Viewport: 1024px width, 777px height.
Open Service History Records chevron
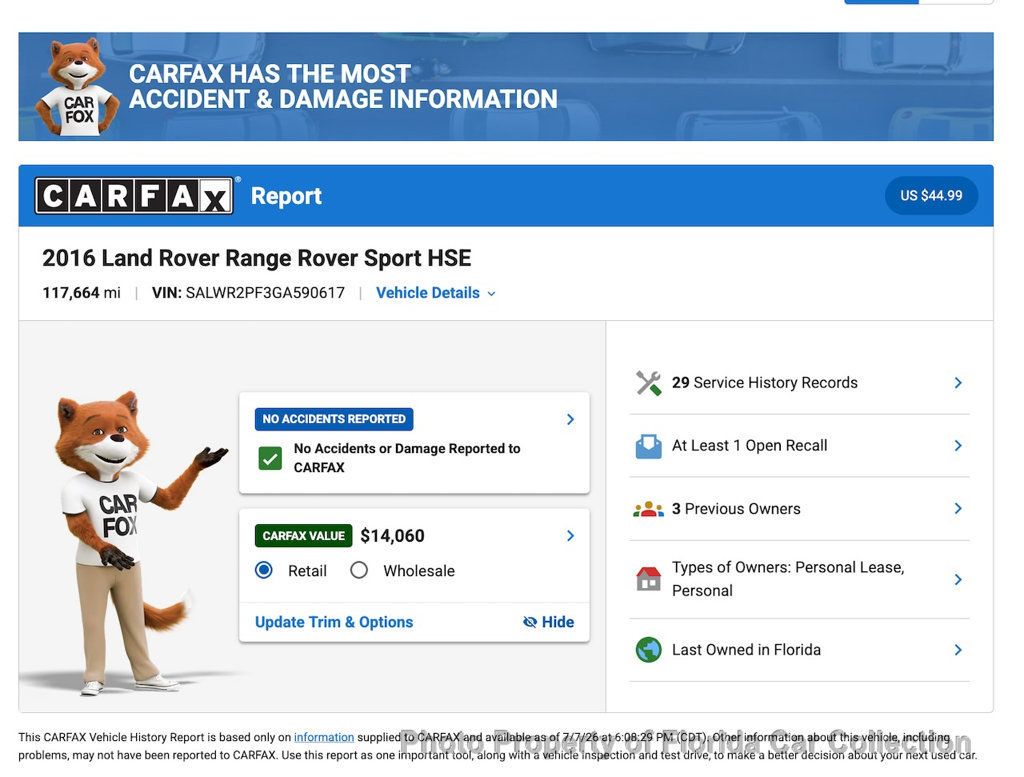click(958, 383)
